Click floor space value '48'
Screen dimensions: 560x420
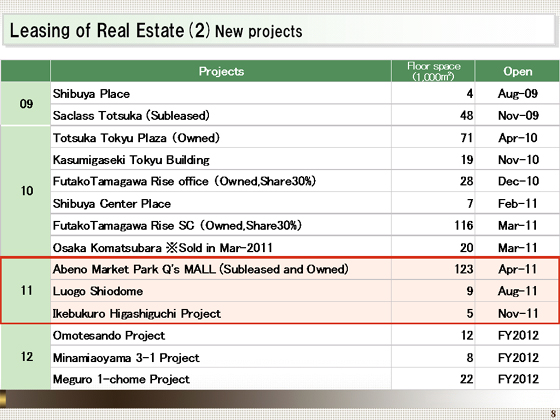466,115
